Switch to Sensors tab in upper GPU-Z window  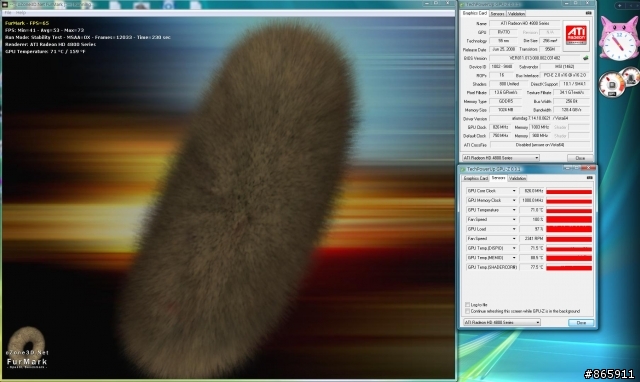pyautogui.click(x=497, y=13)
